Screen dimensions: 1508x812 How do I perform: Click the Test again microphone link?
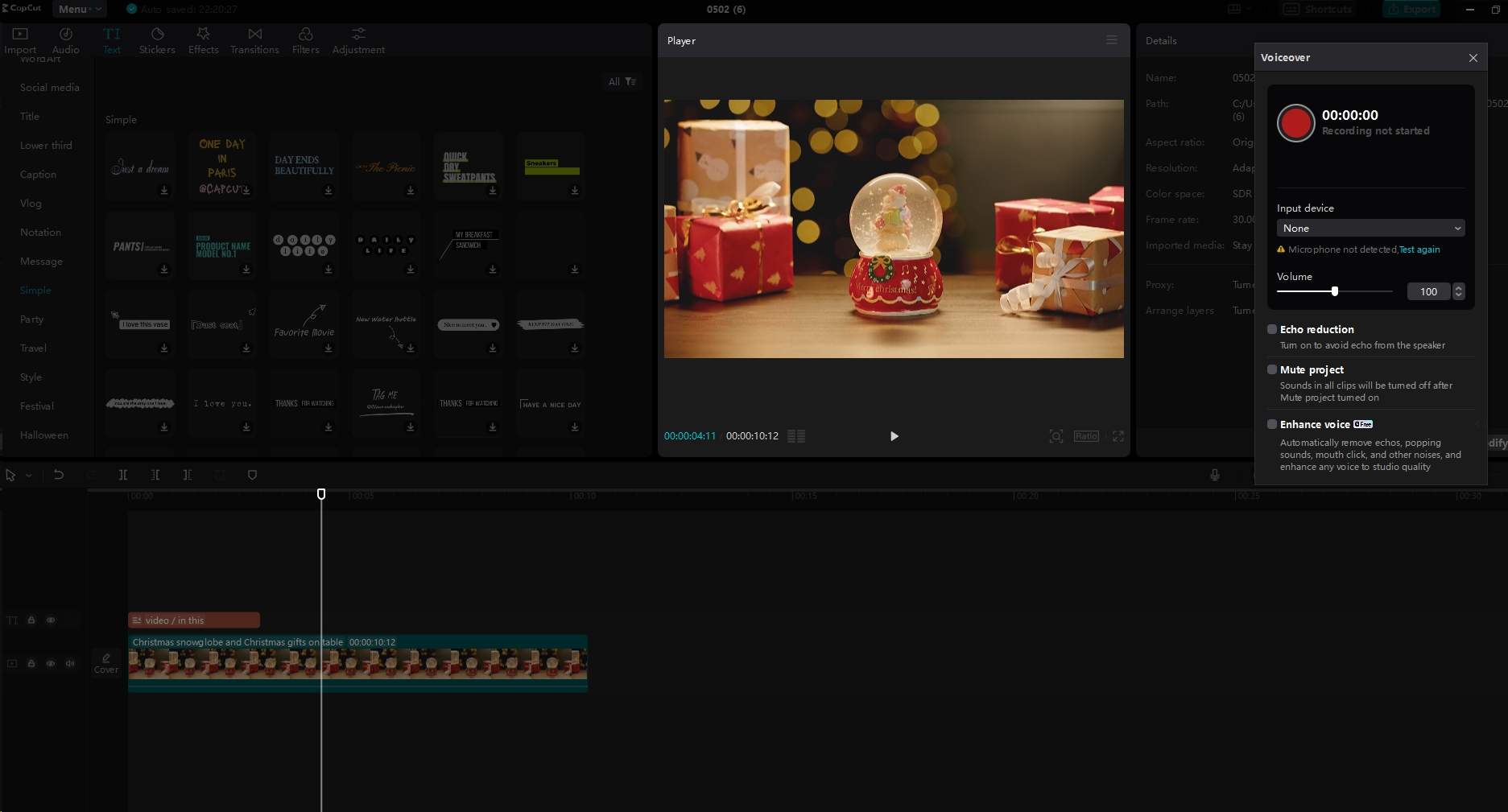(1419, 249)
